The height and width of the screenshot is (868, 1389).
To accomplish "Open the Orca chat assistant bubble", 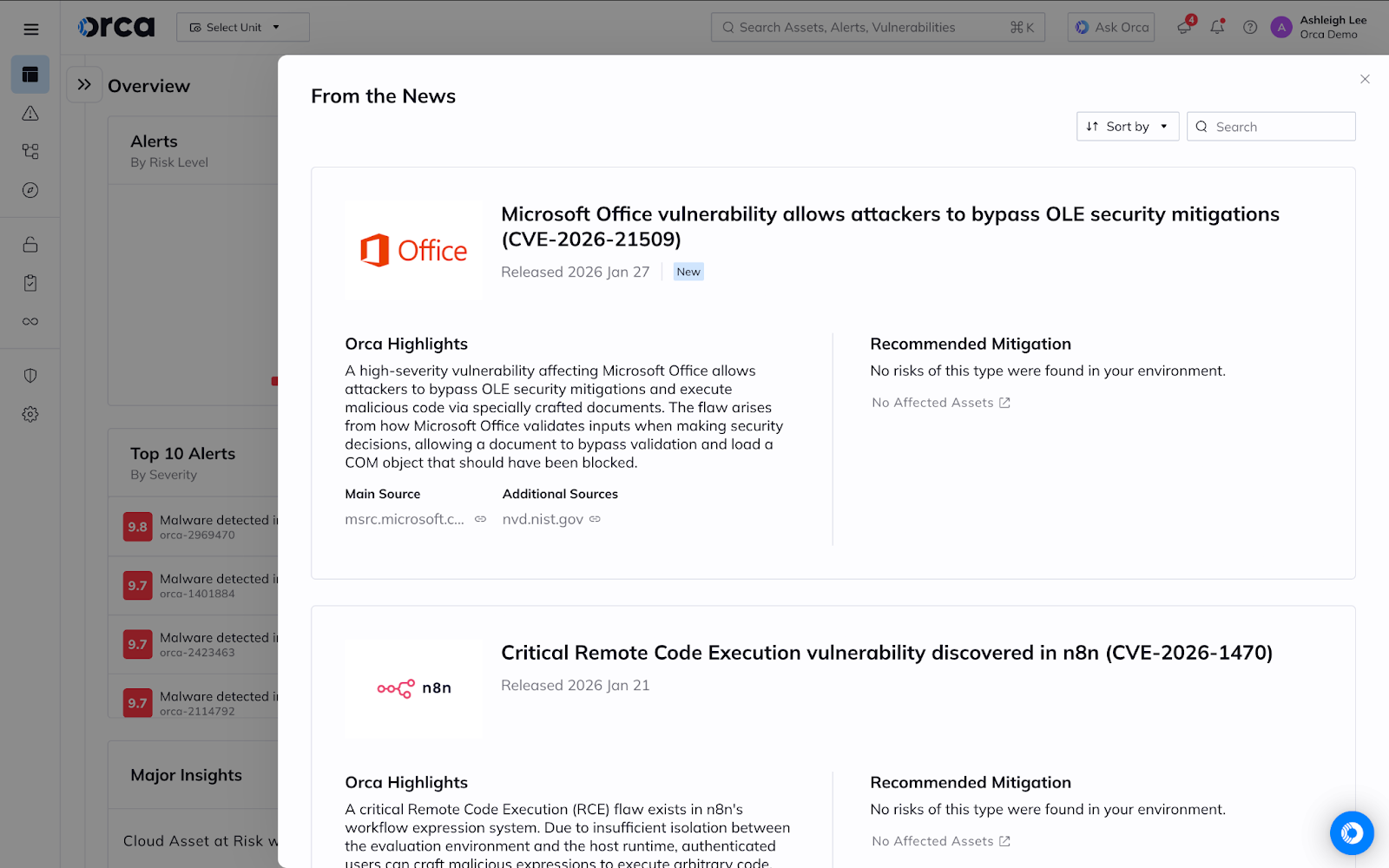I will [x=1351, y=833].
